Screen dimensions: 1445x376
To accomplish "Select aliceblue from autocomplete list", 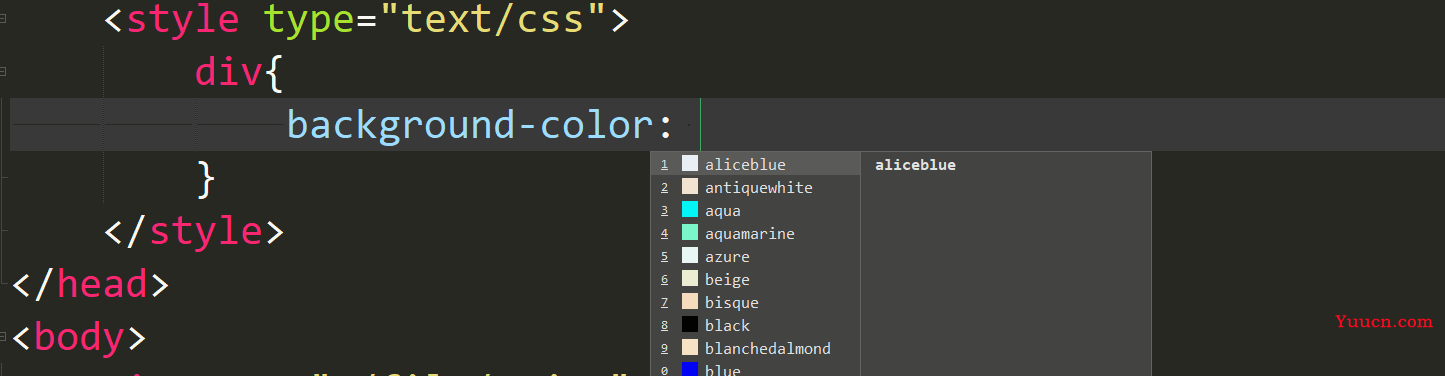I will [755, 164].
